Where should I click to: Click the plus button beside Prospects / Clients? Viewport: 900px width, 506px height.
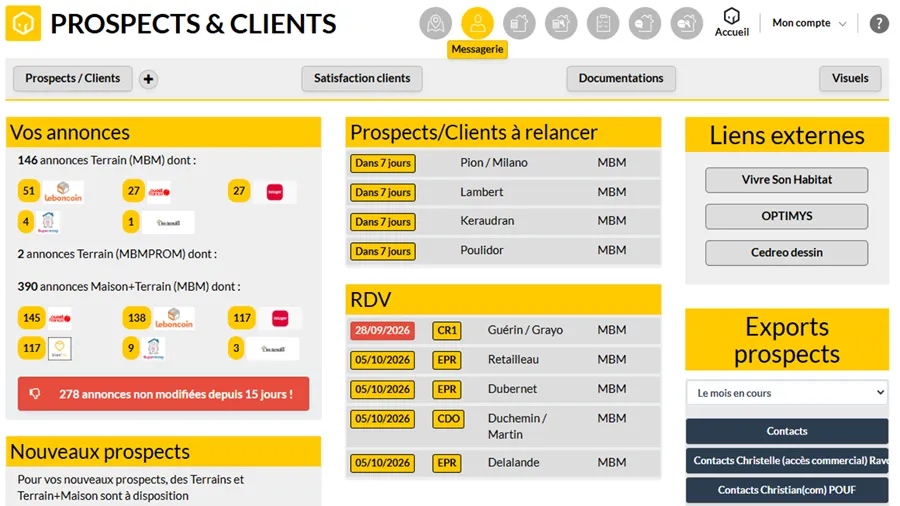(148, 79)
